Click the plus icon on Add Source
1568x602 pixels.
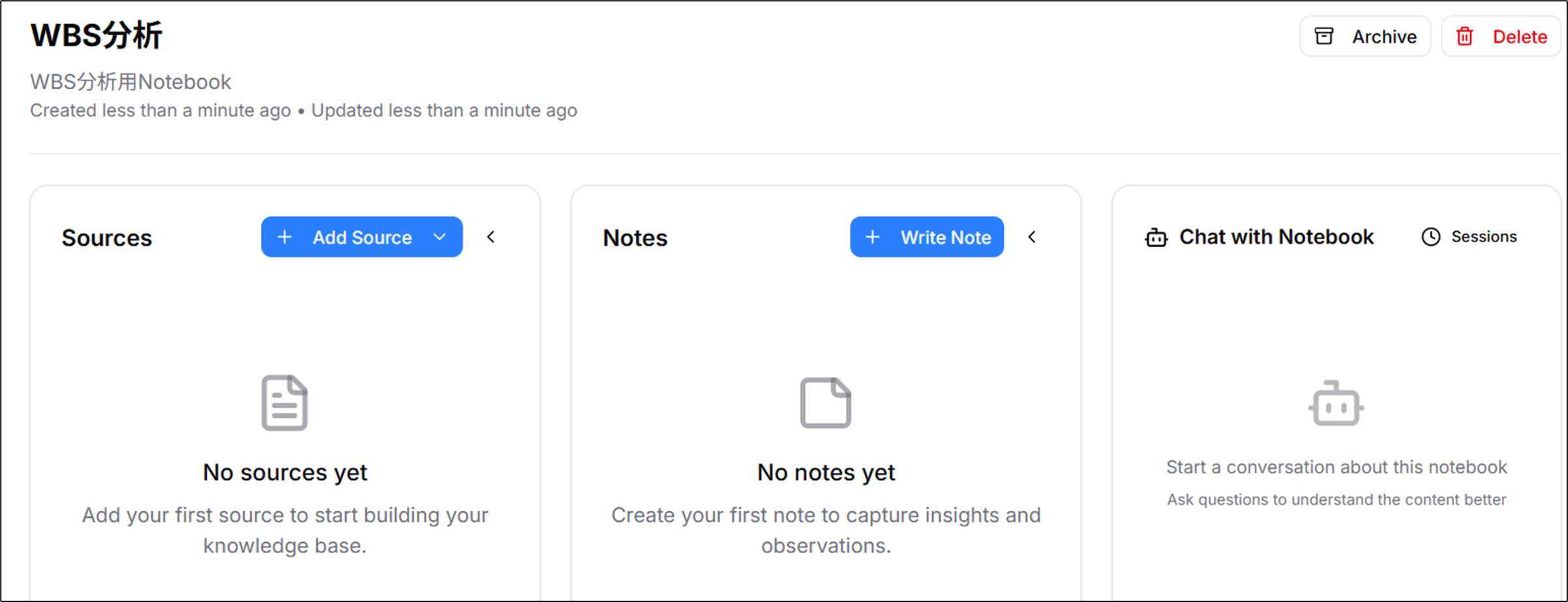[284, 237]
